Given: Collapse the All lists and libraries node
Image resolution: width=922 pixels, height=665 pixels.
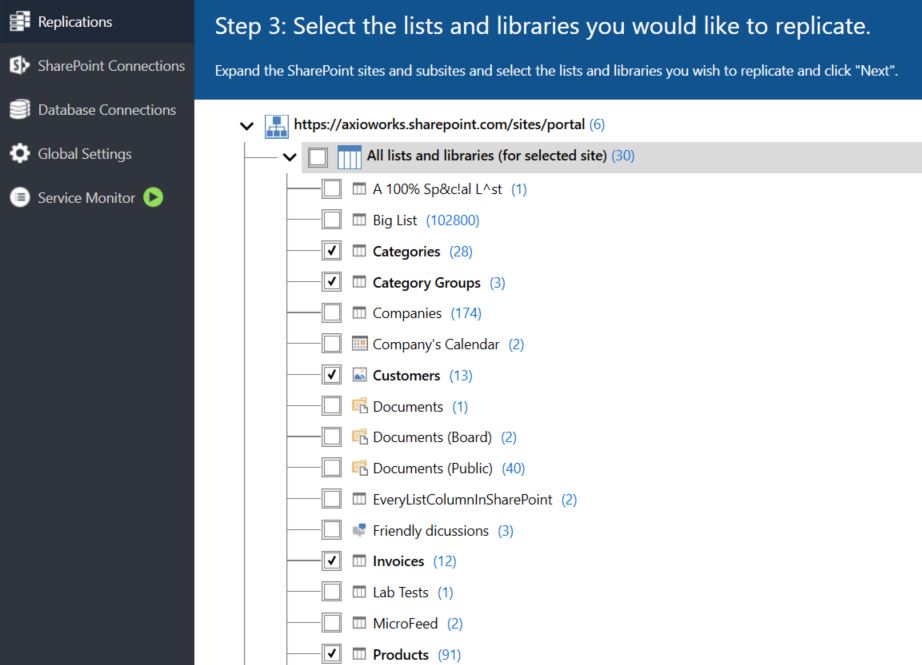Looking at the screenshot, I should 290,157.
